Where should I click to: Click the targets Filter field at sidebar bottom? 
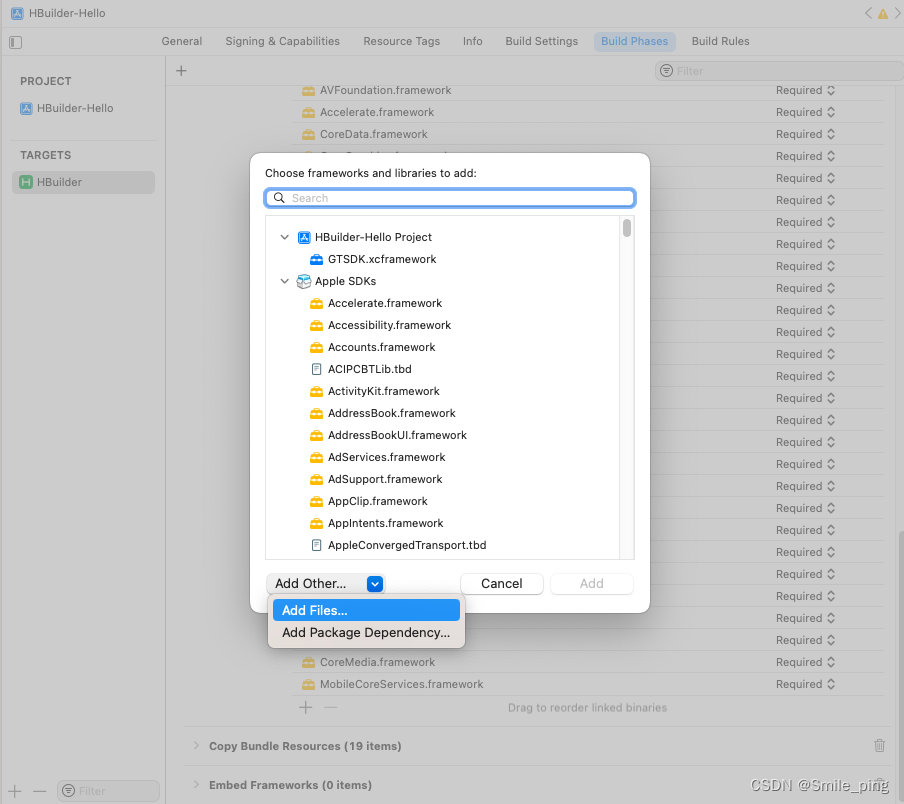click(108, 791)
